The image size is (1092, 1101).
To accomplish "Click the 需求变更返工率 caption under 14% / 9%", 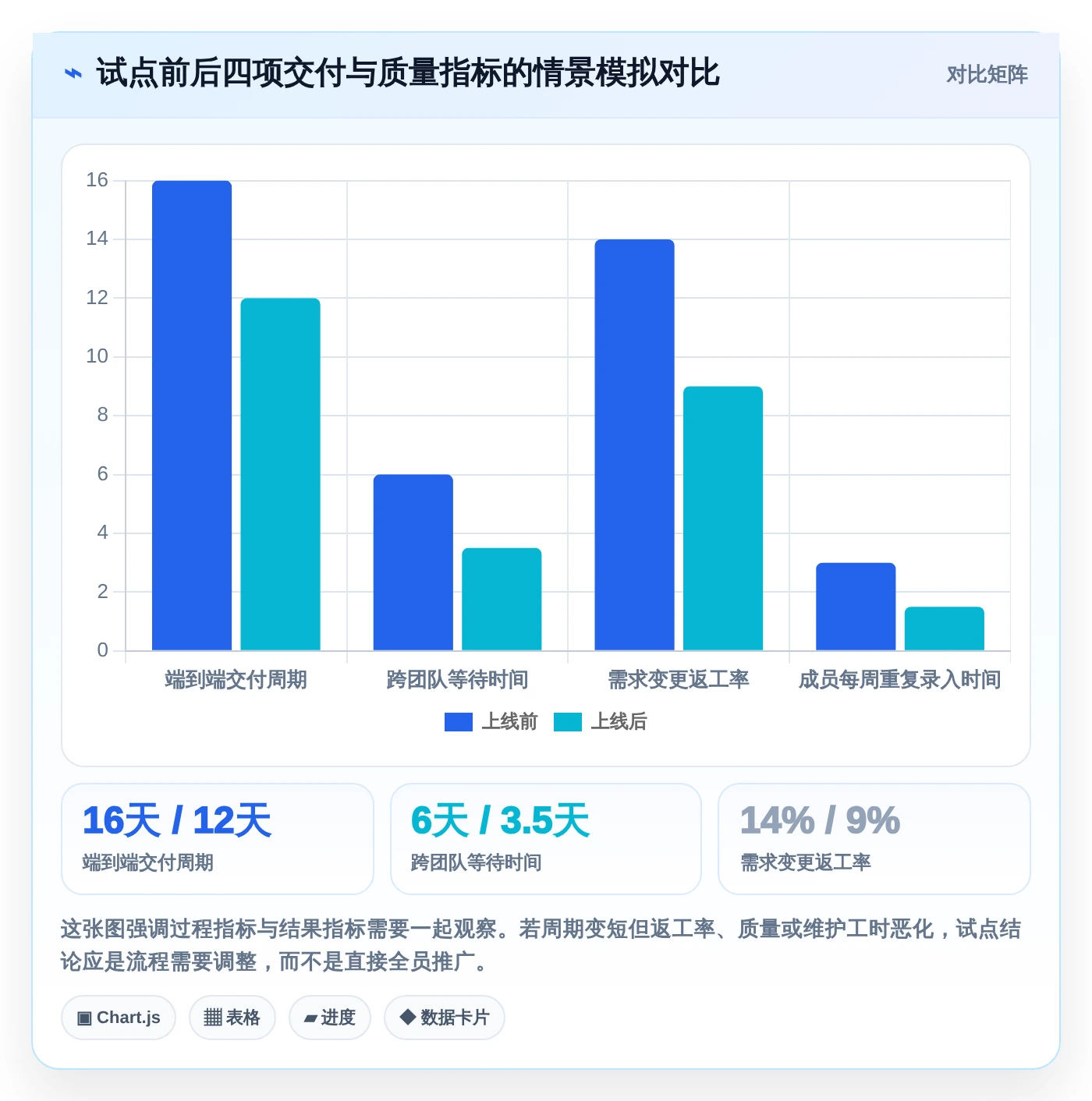I will 805,862.
